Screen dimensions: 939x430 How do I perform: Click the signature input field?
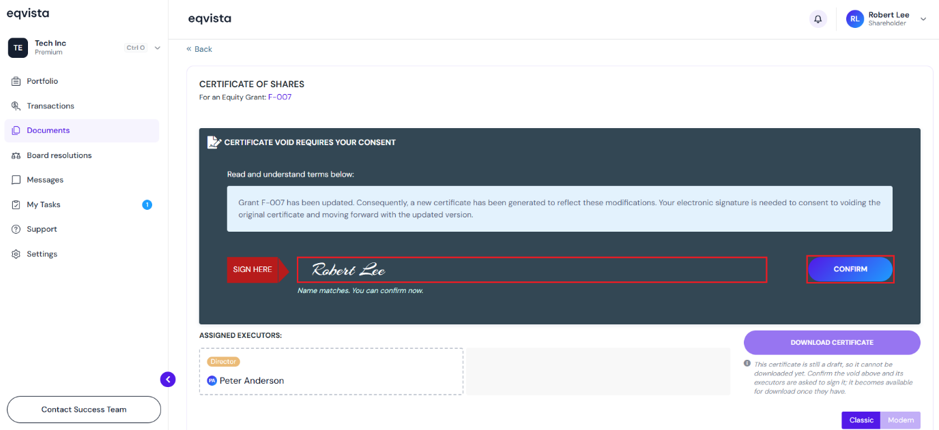pyautogui.click(x=532, y=269)
